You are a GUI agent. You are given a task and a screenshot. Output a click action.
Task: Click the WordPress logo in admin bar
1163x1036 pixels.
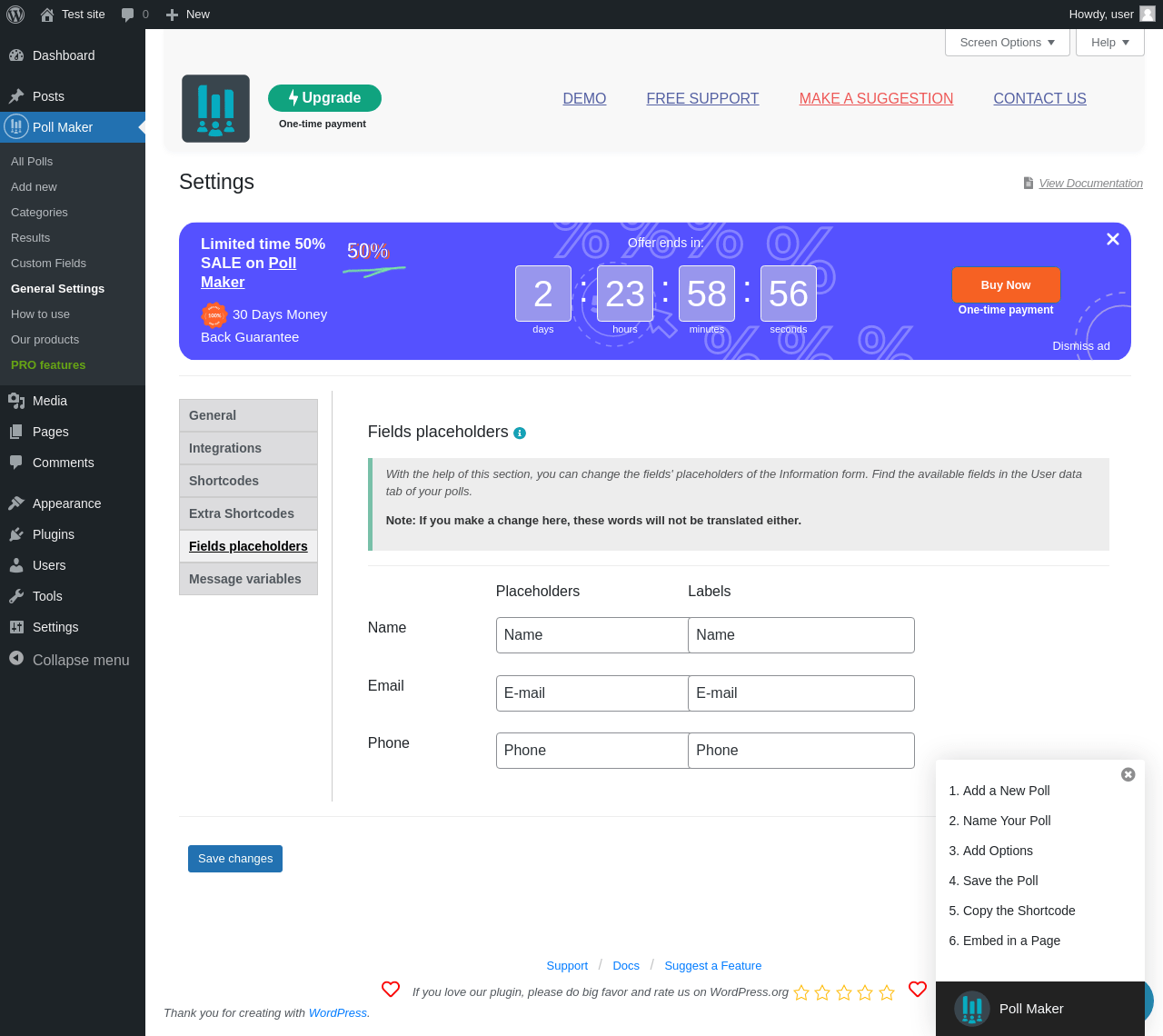coord(15,15)
